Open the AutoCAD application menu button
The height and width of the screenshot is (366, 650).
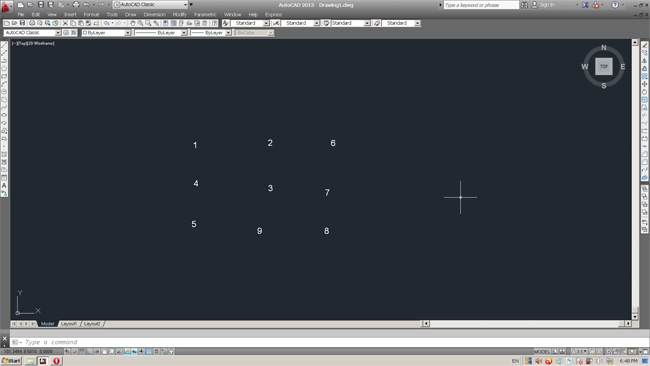pos(6,6)
